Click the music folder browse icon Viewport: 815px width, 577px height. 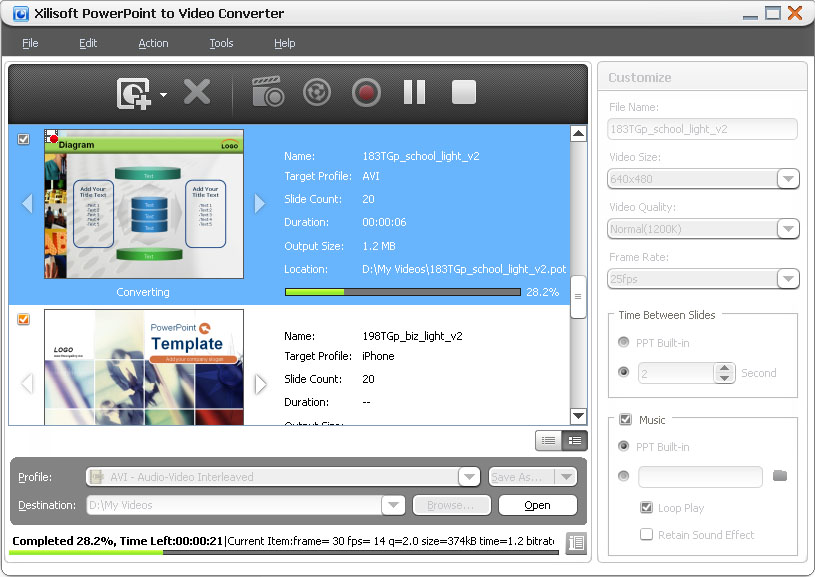tap(780, 476)
